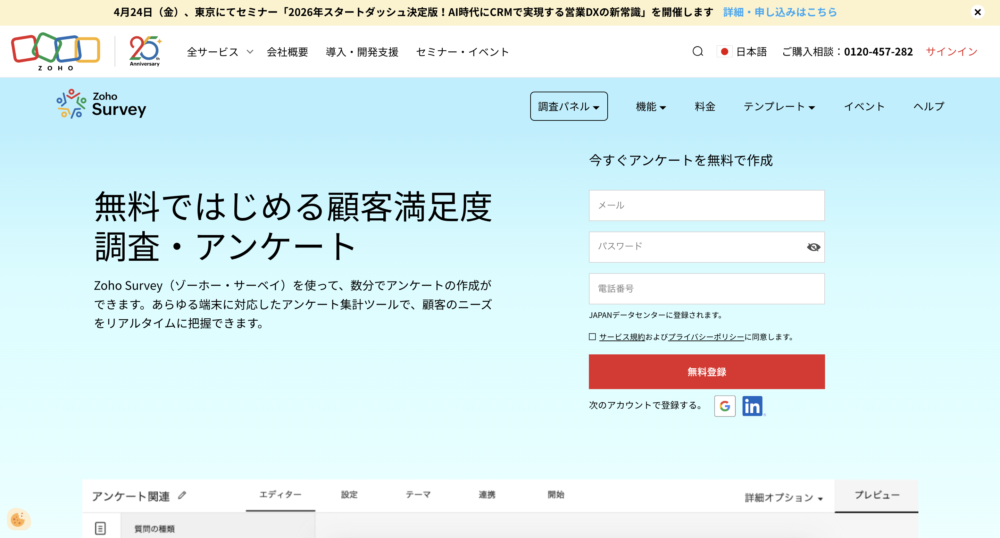The image size is (1000, 538).
Task: Click the Japan flag language icon
Action: click(x=724, y=52)
